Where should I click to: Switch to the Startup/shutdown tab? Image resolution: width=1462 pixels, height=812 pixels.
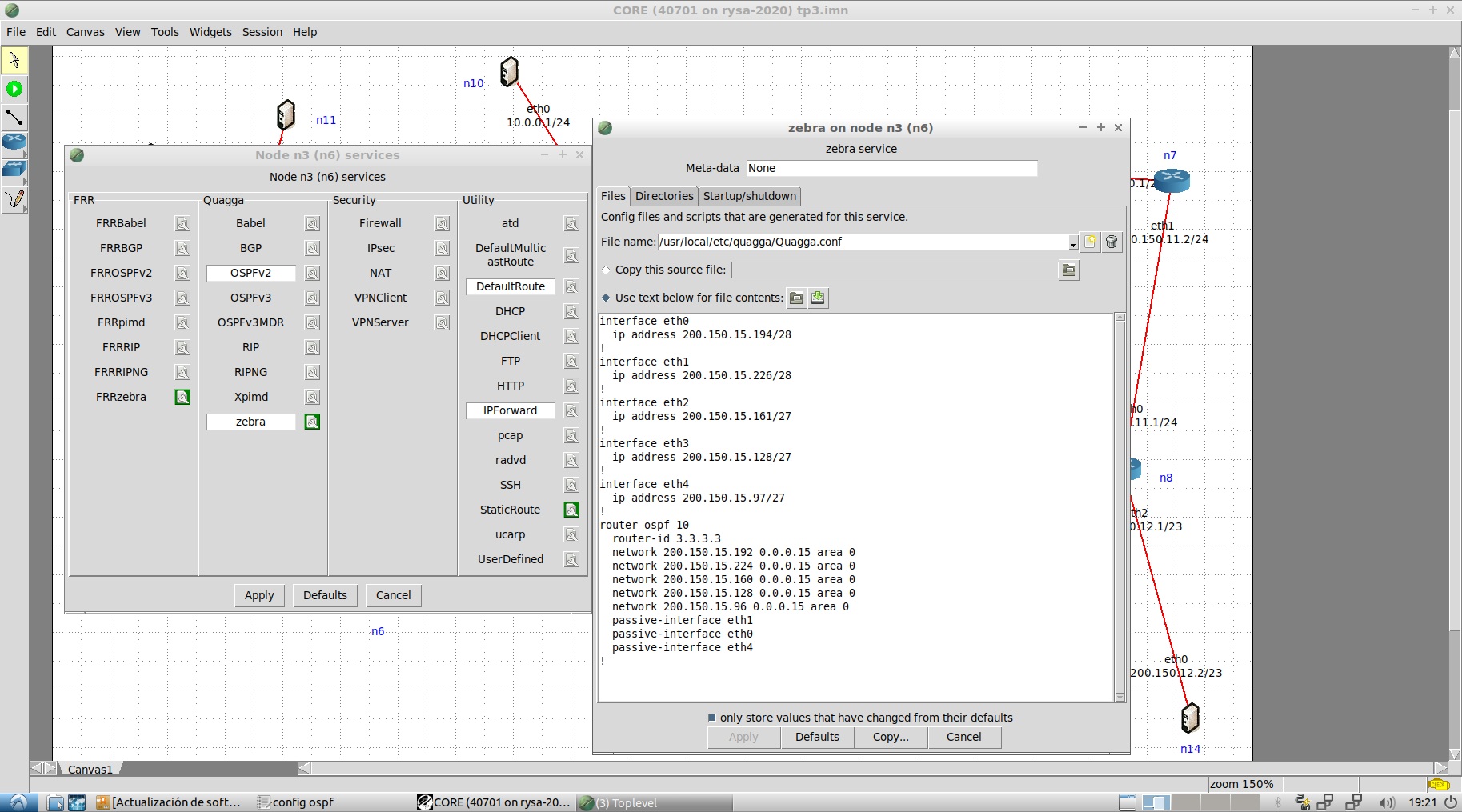[750, 196]
